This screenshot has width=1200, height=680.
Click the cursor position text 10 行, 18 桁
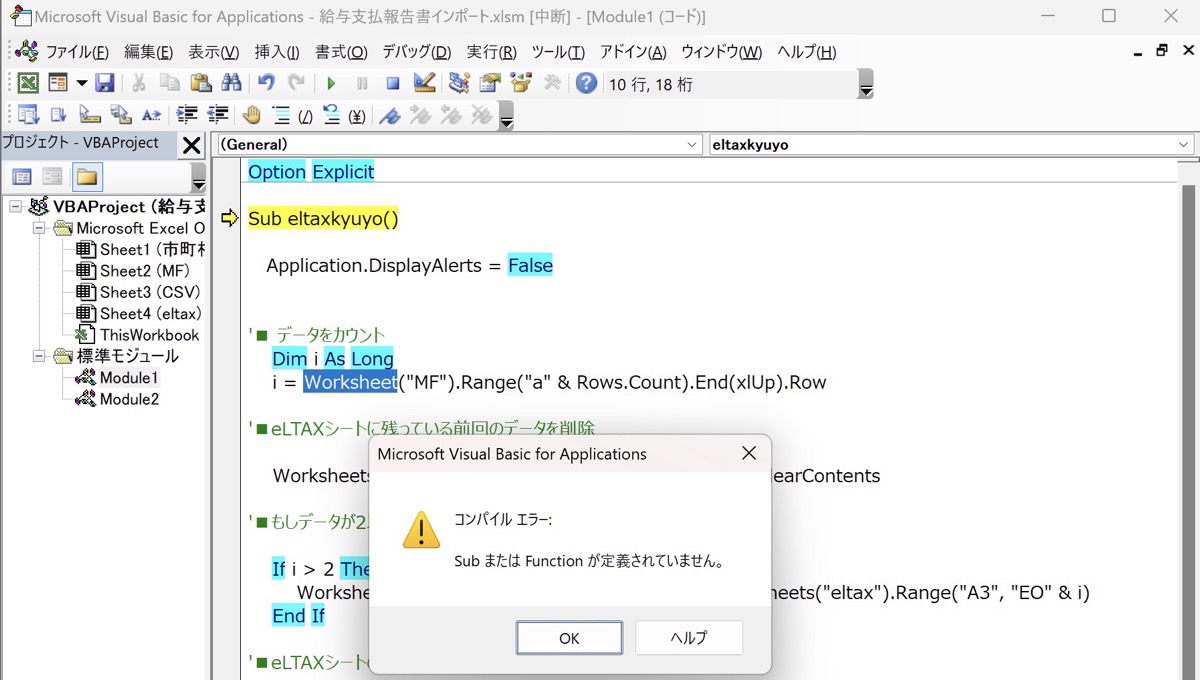coord(651,85)
